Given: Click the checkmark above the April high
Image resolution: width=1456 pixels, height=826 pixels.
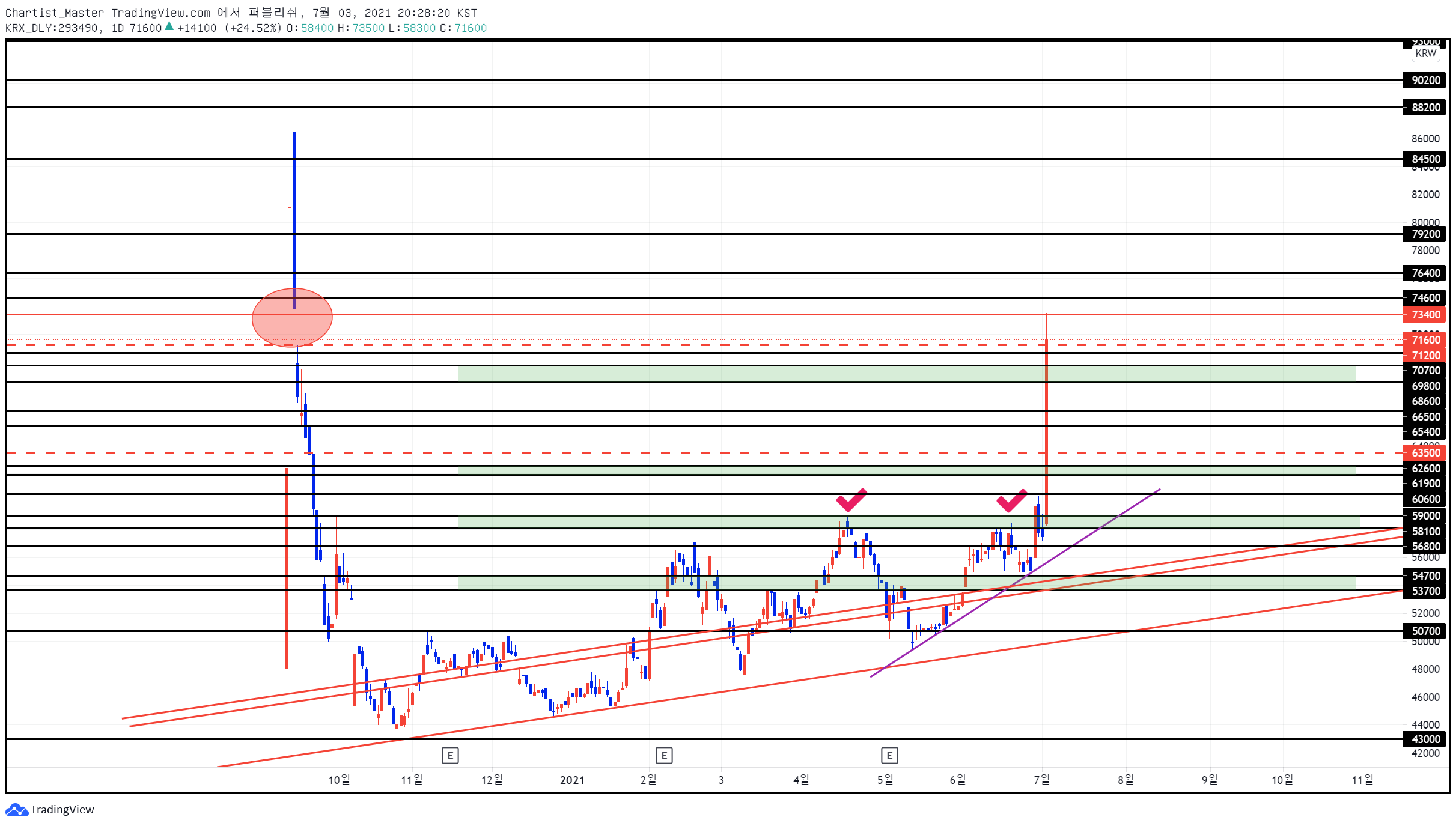Looking at the screenshot, I should pyautogui.click(x=851, y=500).
